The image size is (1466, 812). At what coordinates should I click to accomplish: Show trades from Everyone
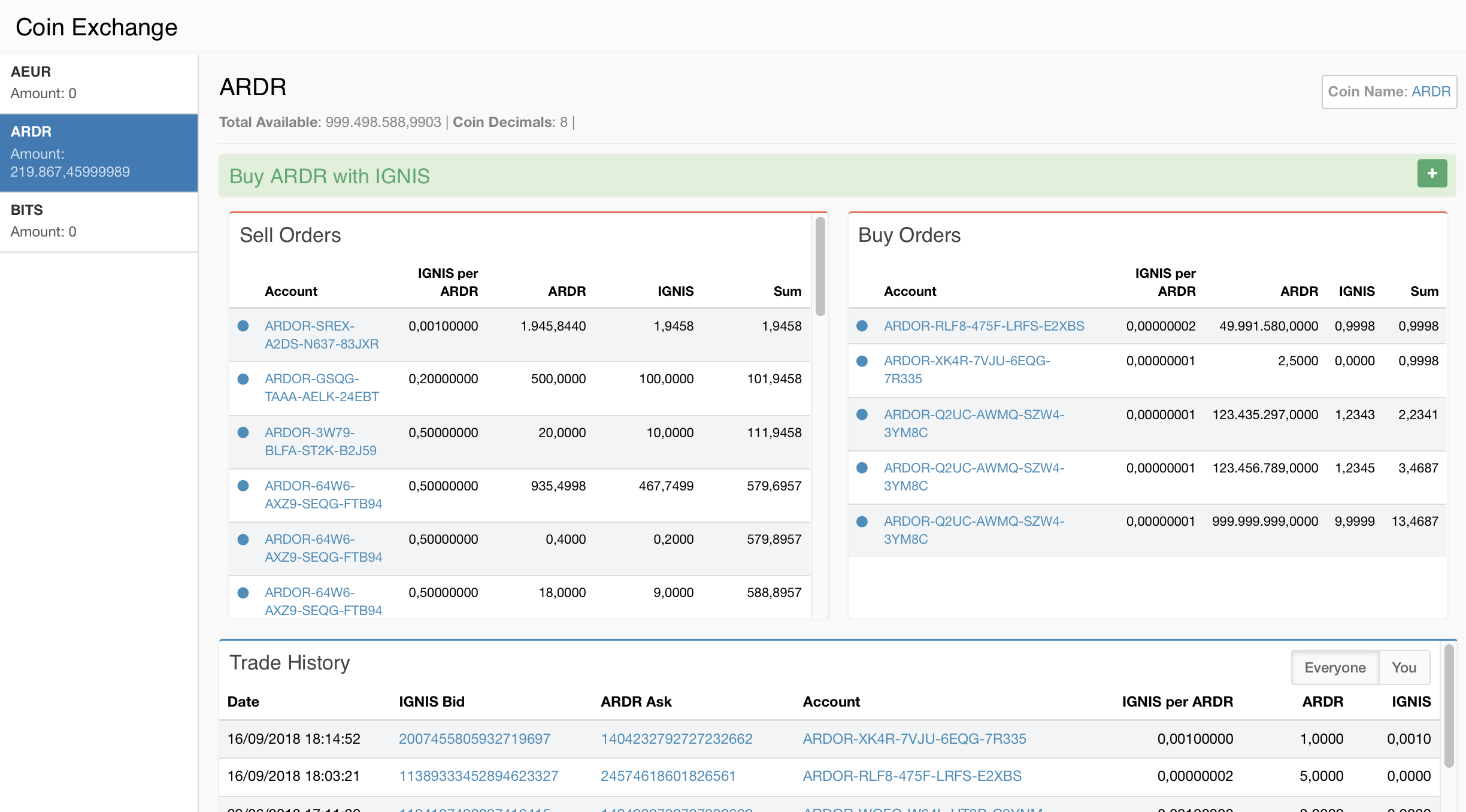pyautogui.click(x=1335, y=668)
